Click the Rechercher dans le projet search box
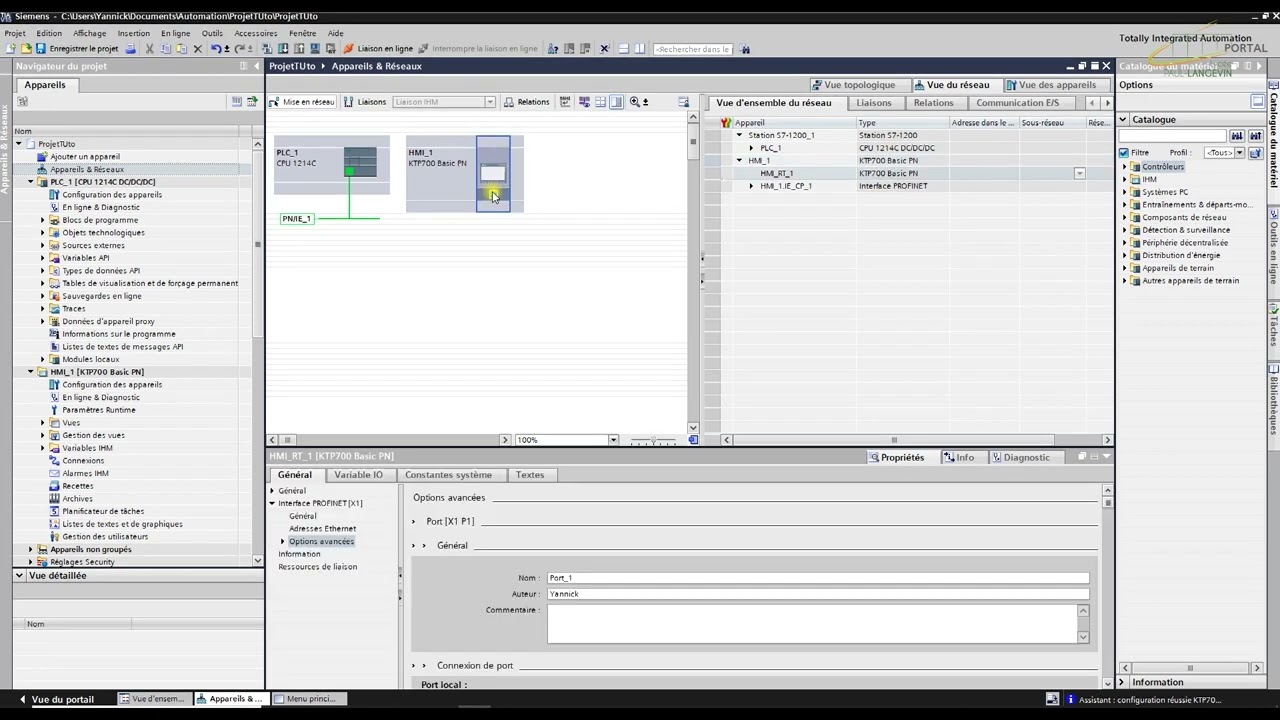This screenshot has width=1280, height=720. (x=692, y=49)
